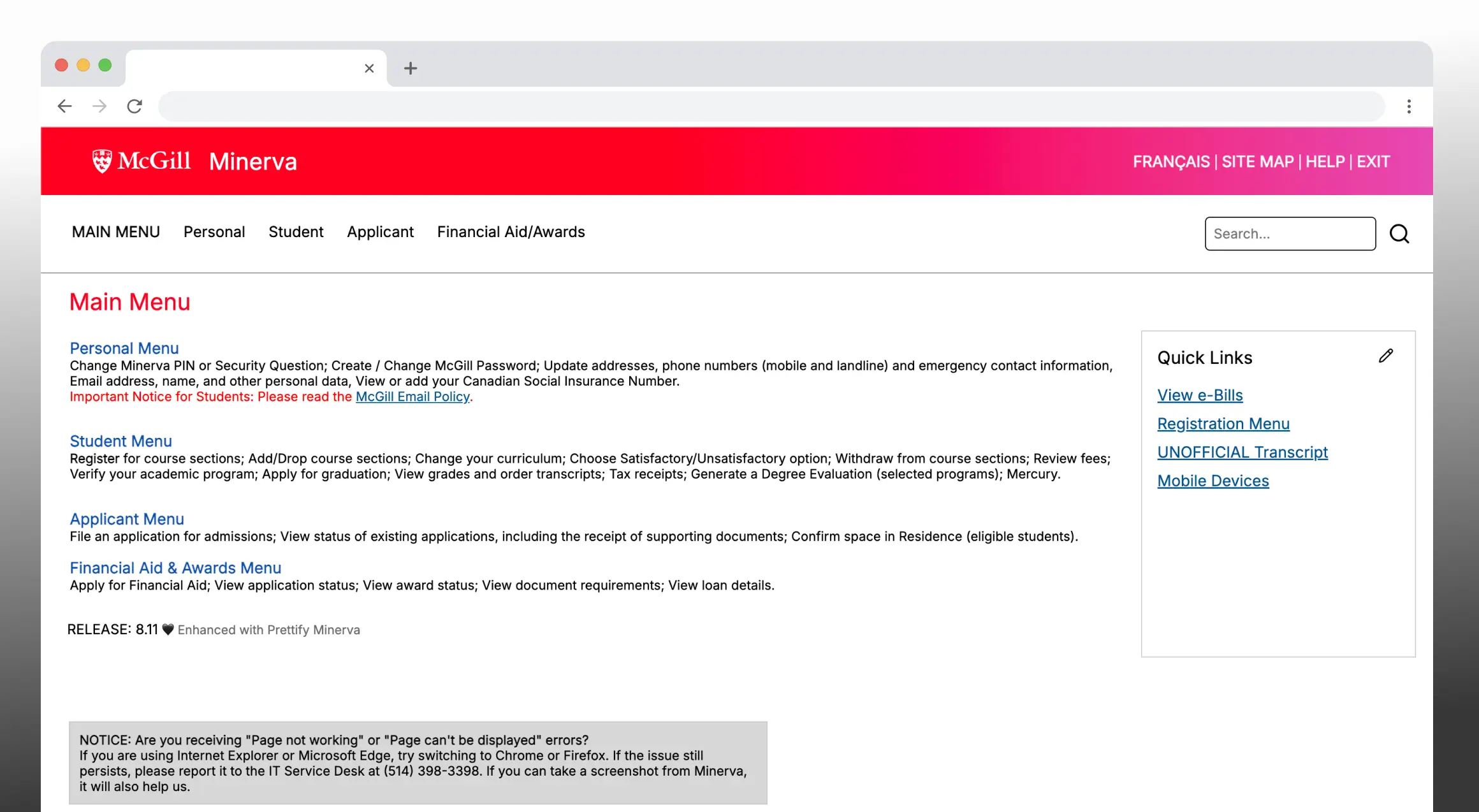Click into the Search text field
The image size is (1479, 812).
click(x=1290, y=234)
